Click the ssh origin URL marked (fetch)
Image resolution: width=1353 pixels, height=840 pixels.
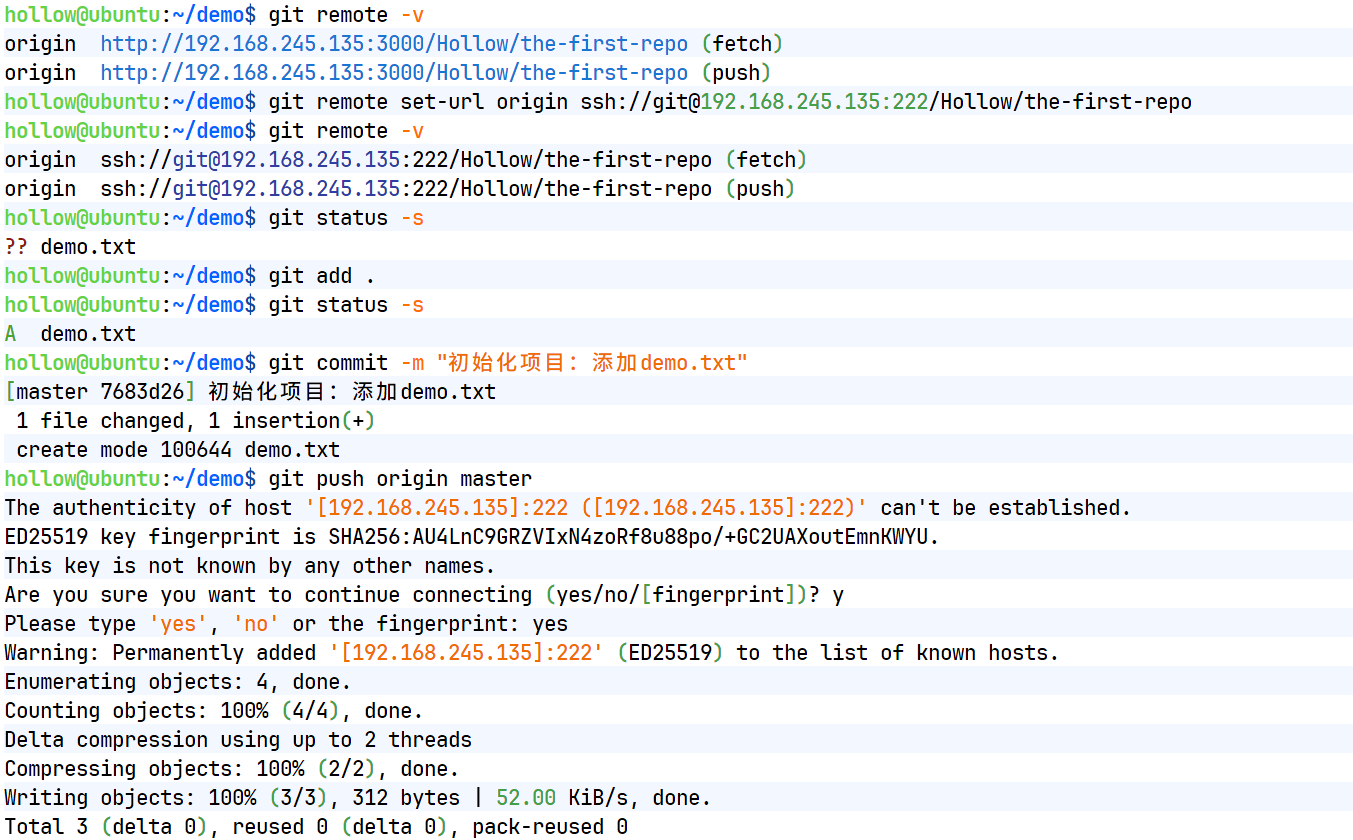point(406,160)
